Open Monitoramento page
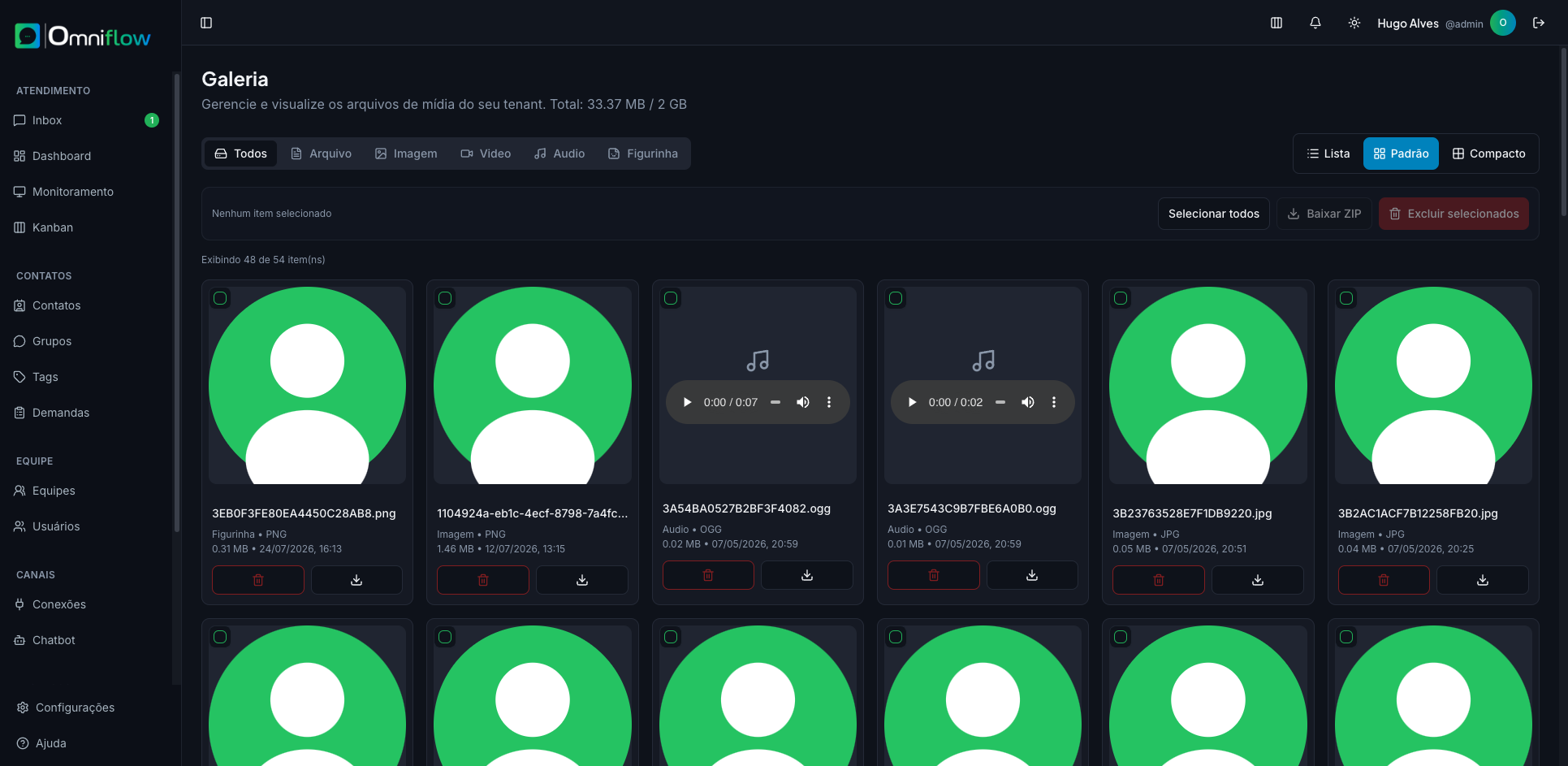Screen dimensions: 1568x766 pos(86,192)
